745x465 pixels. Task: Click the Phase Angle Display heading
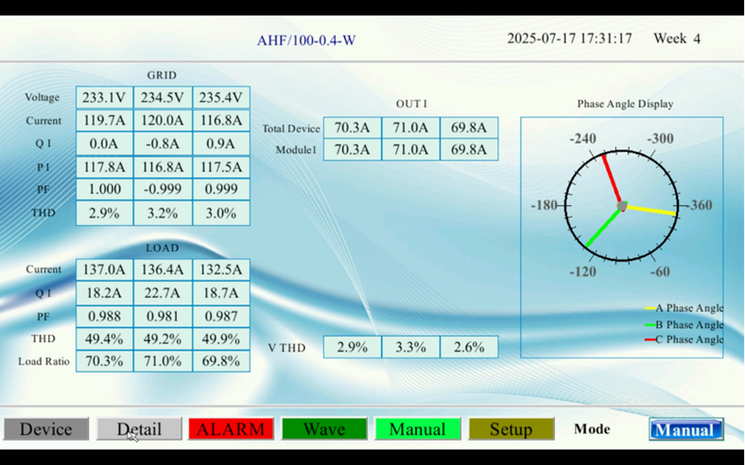coord(625,104)
